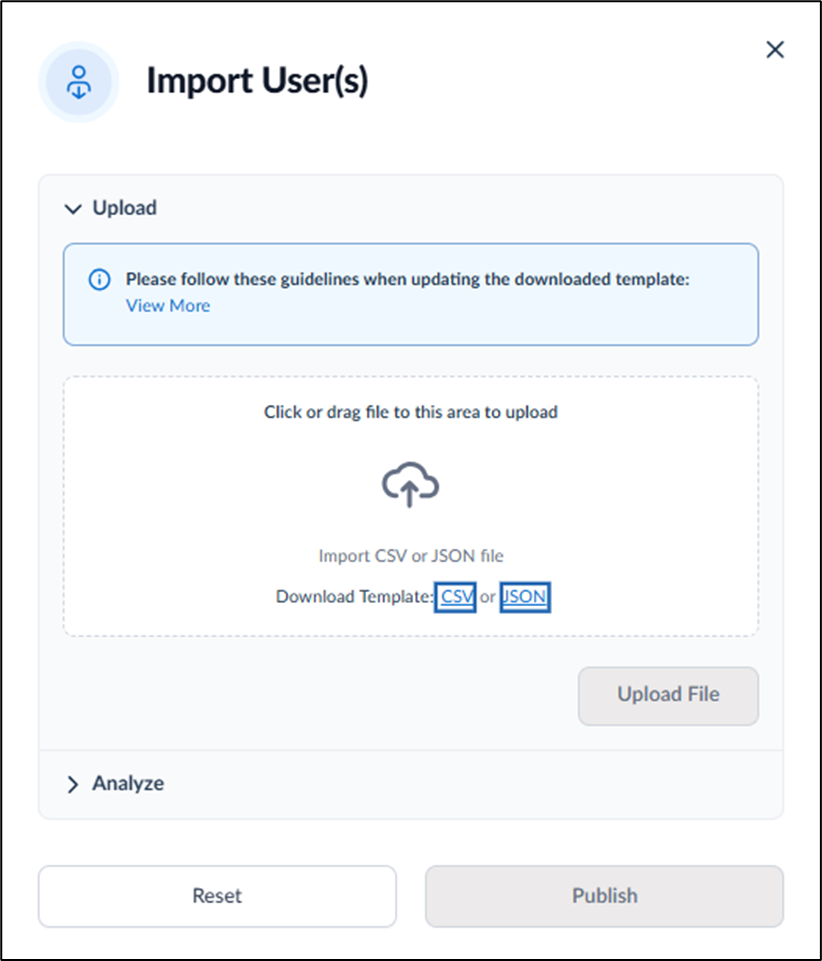Click the info icon in guidelines banner
This screenshot has width=822, height=961.
coord(99,279)
